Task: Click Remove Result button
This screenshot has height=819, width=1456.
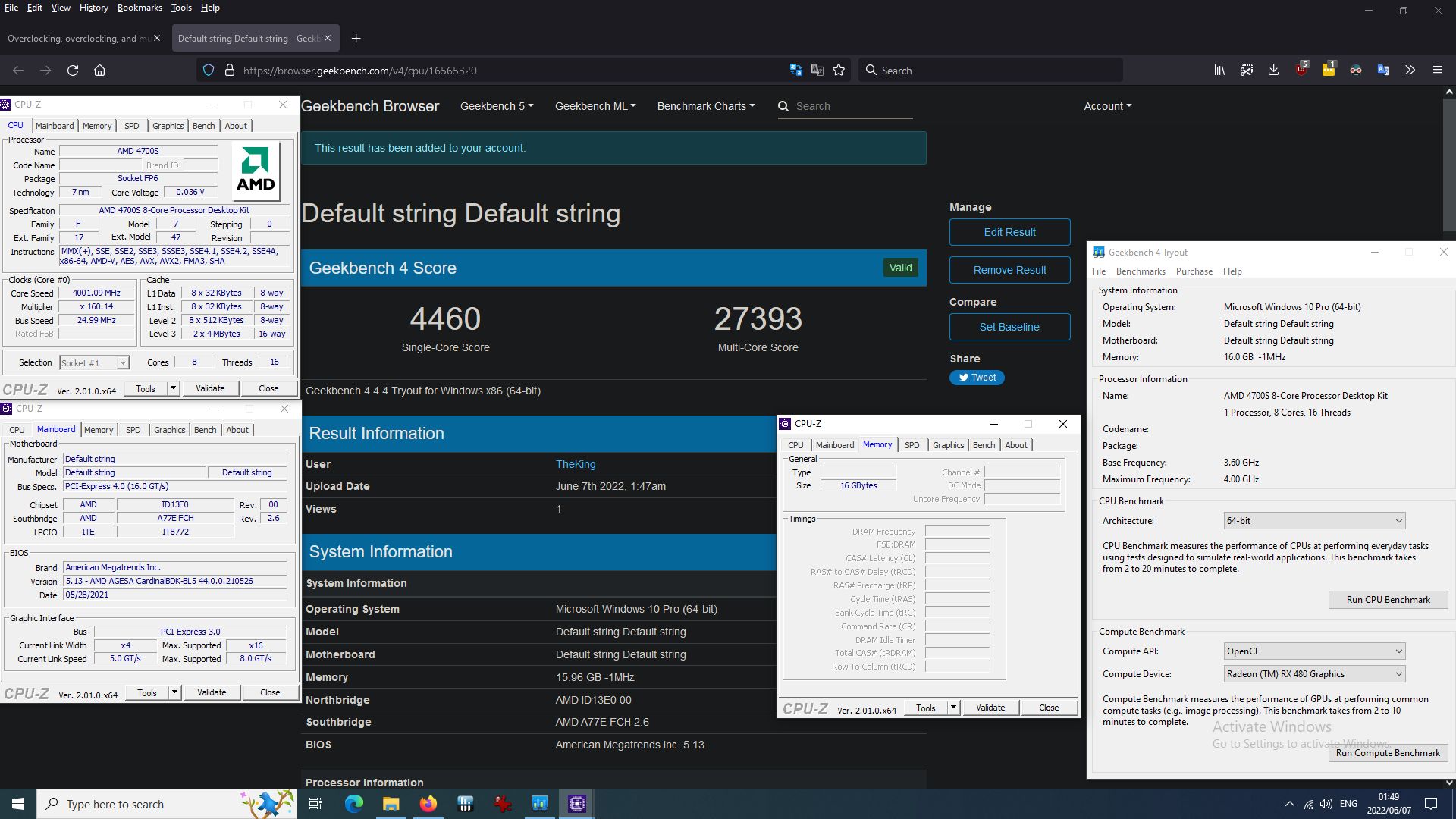Action: 1009,270
